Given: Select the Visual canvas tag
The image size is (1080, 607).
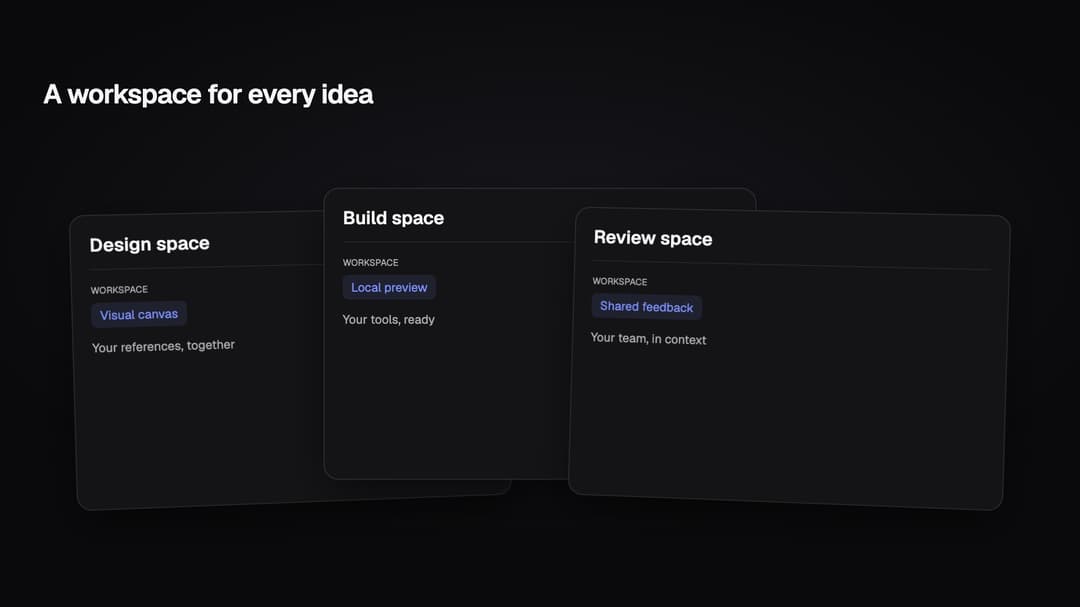Looking at the screenshot, I should click(138, 314).
